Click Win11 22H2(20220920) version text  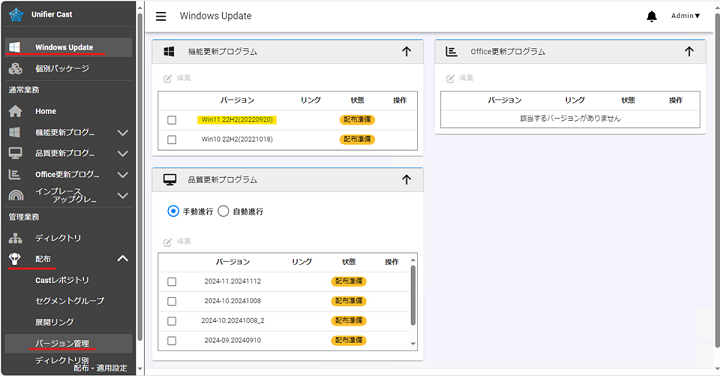(237, 120)
